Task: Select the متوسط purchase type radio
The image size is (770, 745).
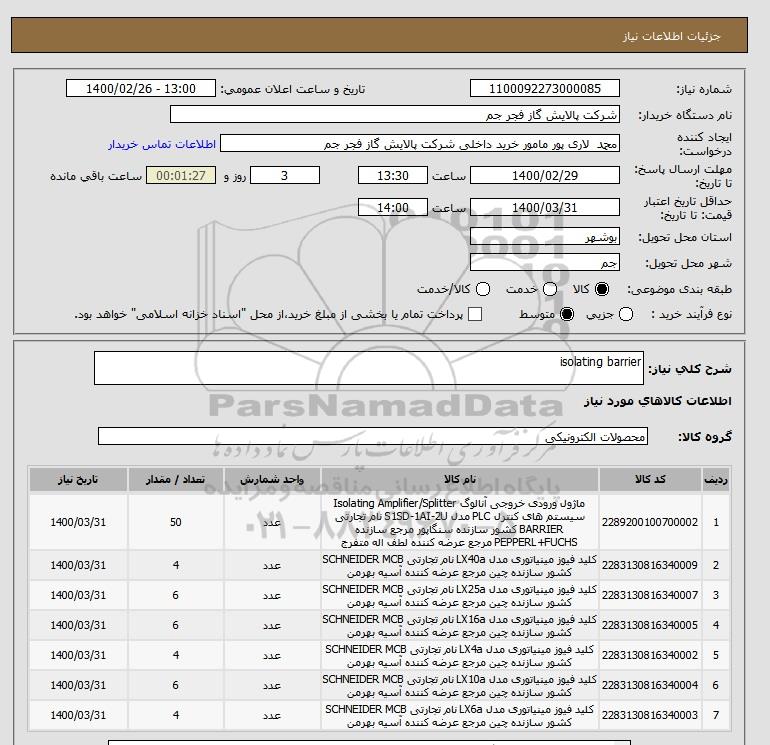Action: [x=567, y=314]
